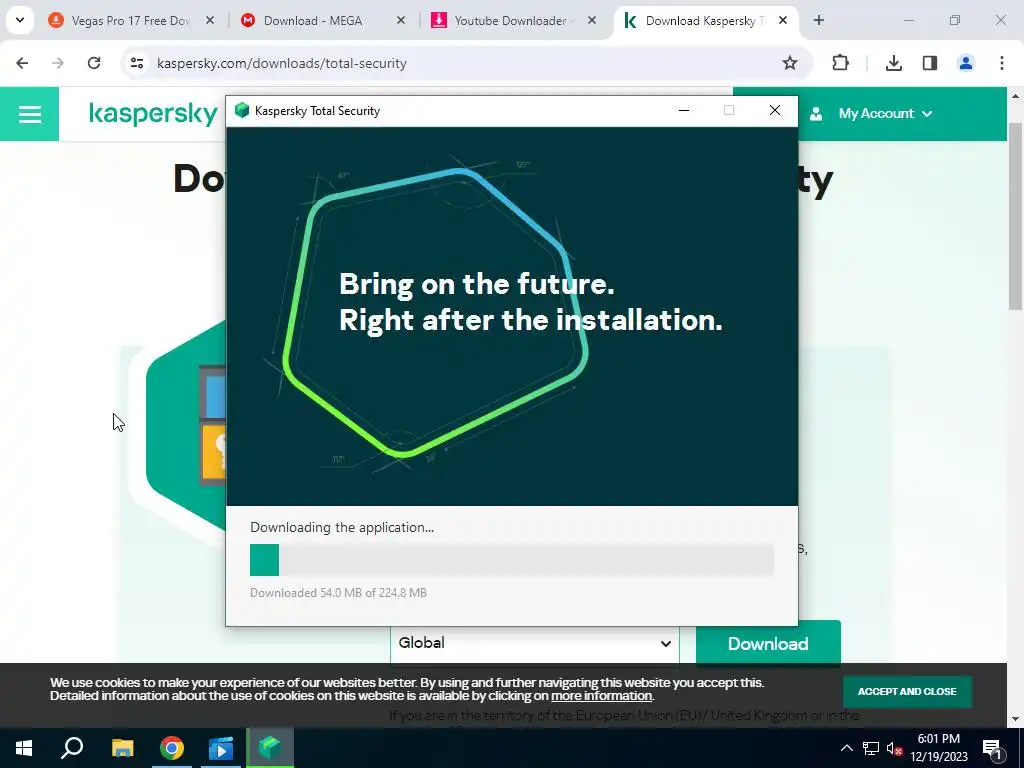This screenshot has height=768, width=1024.
Task: Toggle the browser side panel
Action: (x=930, y=63)
